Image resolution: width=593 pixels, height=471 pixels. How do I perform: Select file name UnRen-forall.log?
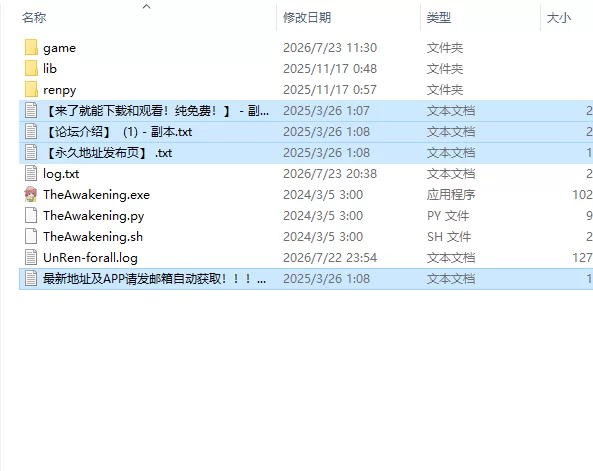[x=90, y=258]
